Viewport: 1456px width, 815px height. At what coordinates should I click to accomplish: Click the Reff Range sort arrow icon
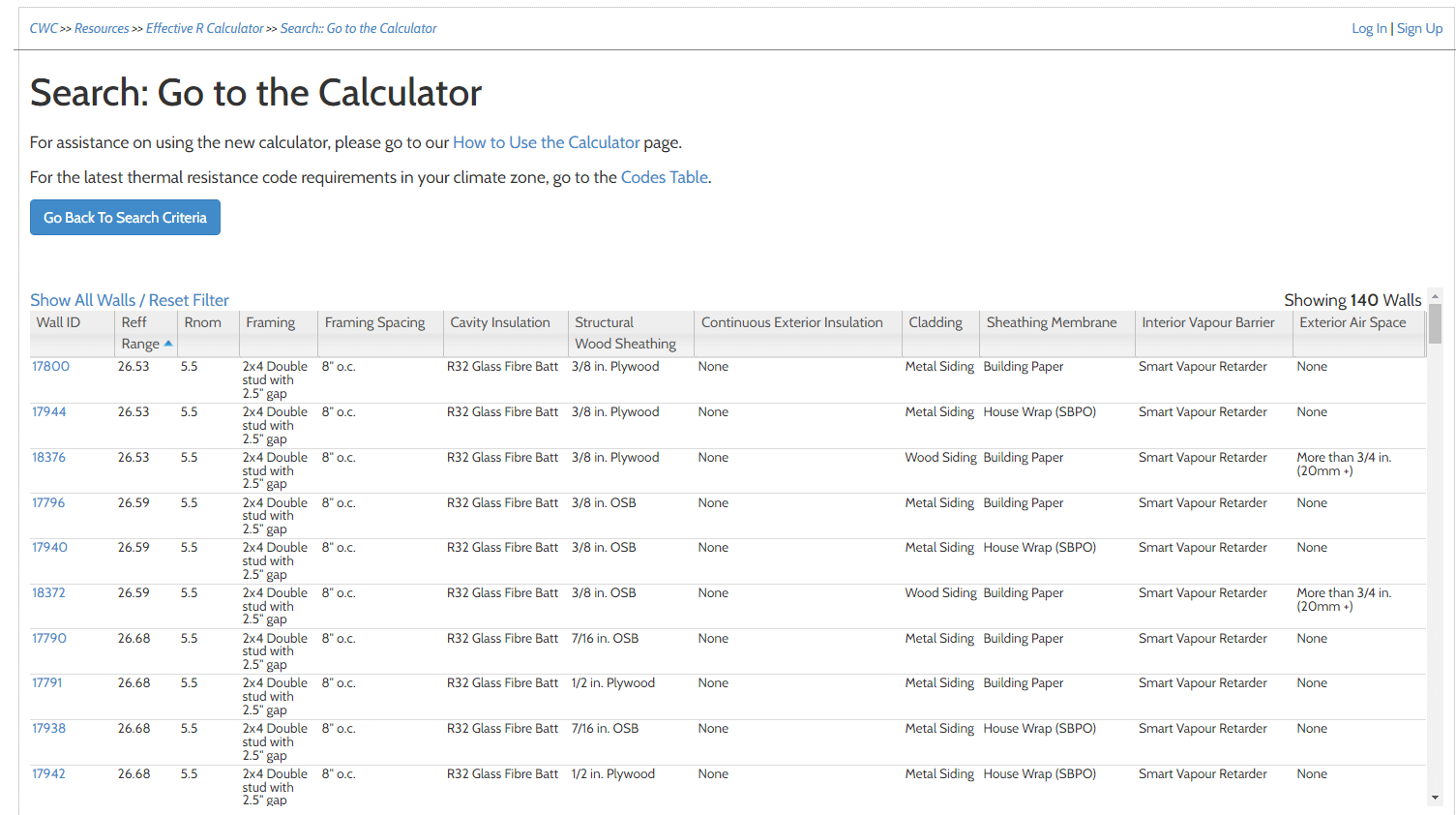(168, 344)
